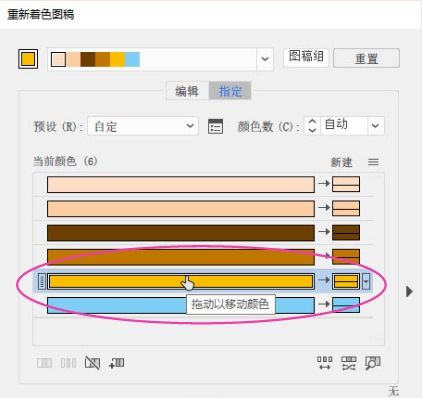The width and height of the screenshot is (422, 398).
Task: Open the preset 自定 dropdown
Action: click(x=143, y=126)
